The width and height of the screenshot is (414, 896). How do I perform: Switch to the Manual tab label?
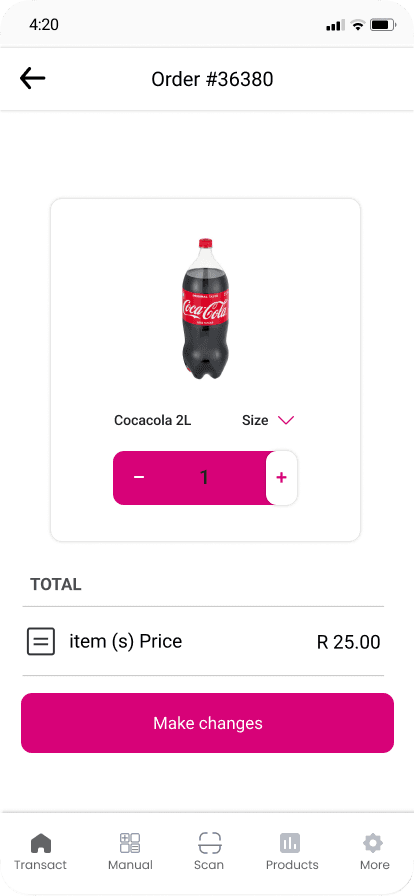pos(130,865)
